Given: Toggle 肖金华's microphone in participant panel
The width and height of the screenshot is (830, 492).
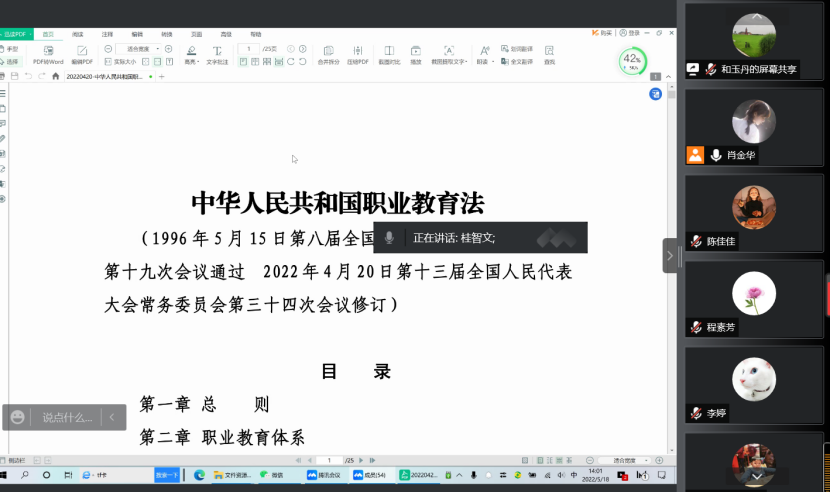Looking at the screenshot, I should coord(716,155).
